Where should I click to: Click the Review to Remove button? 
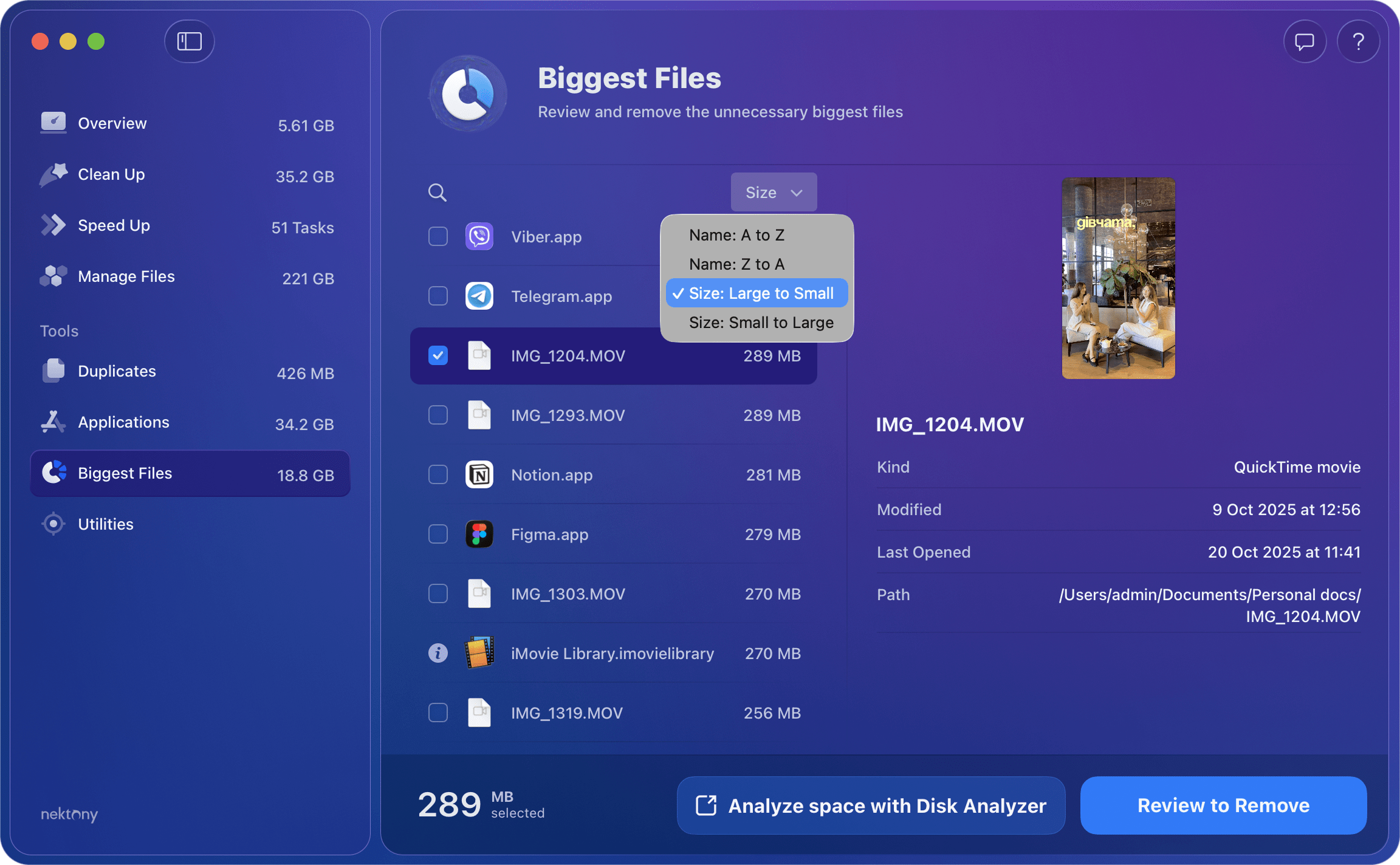pos(1223,805)
